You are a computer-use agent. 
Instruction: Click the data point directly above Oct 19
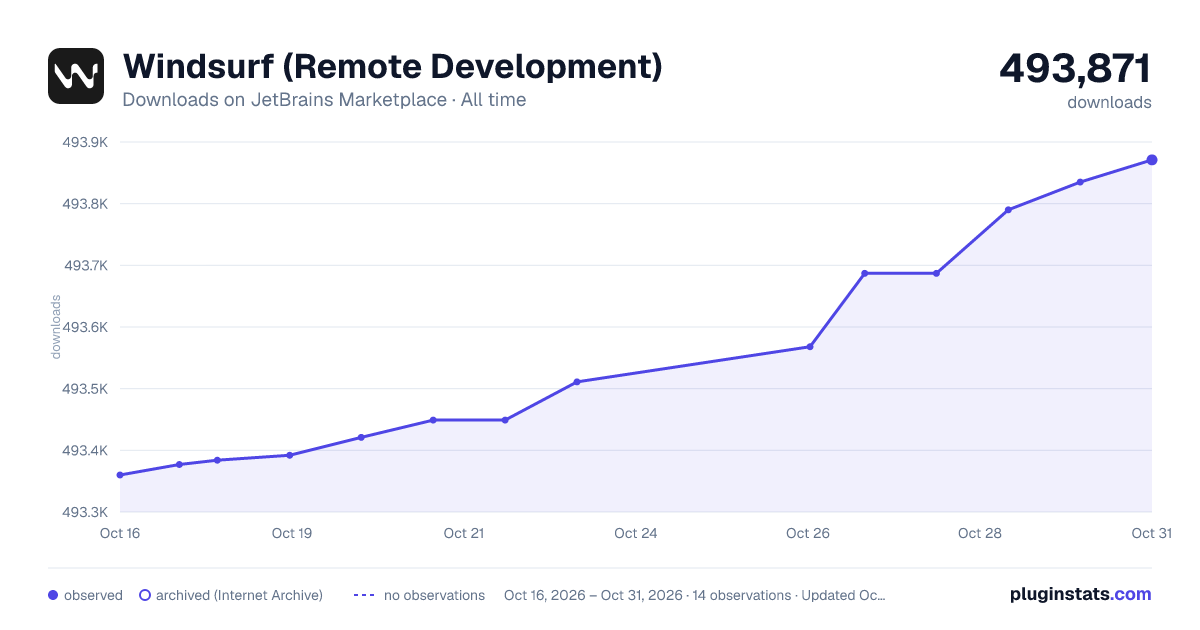pyautogui.click(x=290, y=455)
